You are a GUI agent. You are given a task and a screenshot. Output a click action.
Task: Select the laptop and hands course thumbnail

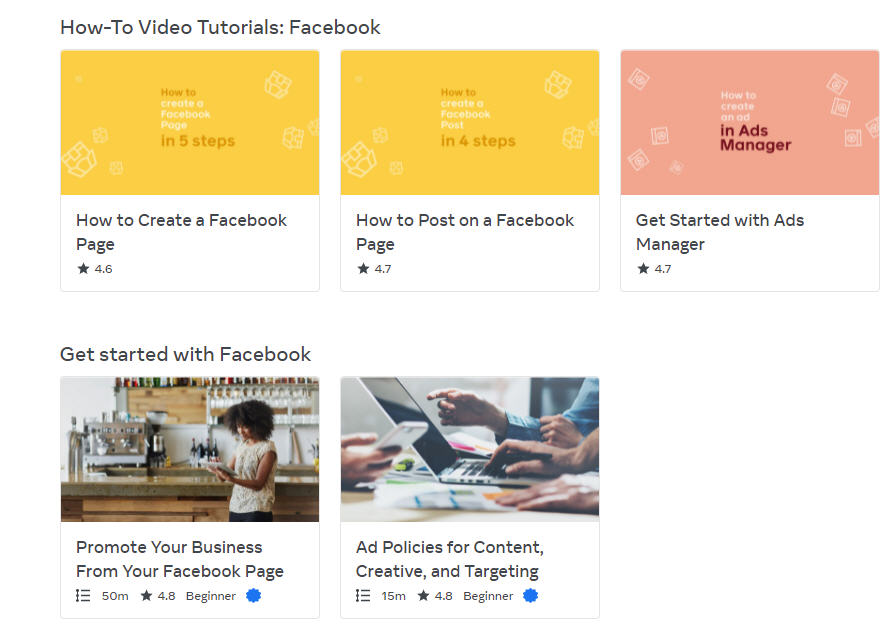click(x=470, y=449)
